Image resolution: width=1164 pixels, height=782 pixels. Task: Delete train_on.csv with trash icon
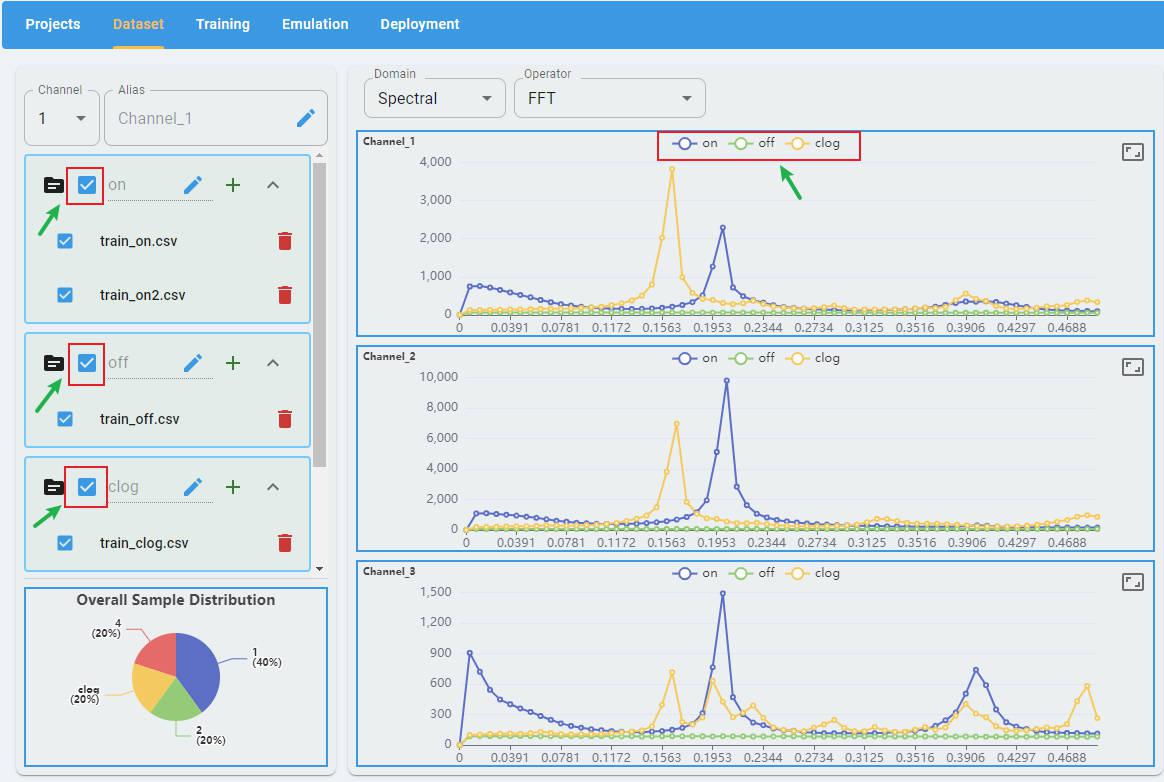285,241
